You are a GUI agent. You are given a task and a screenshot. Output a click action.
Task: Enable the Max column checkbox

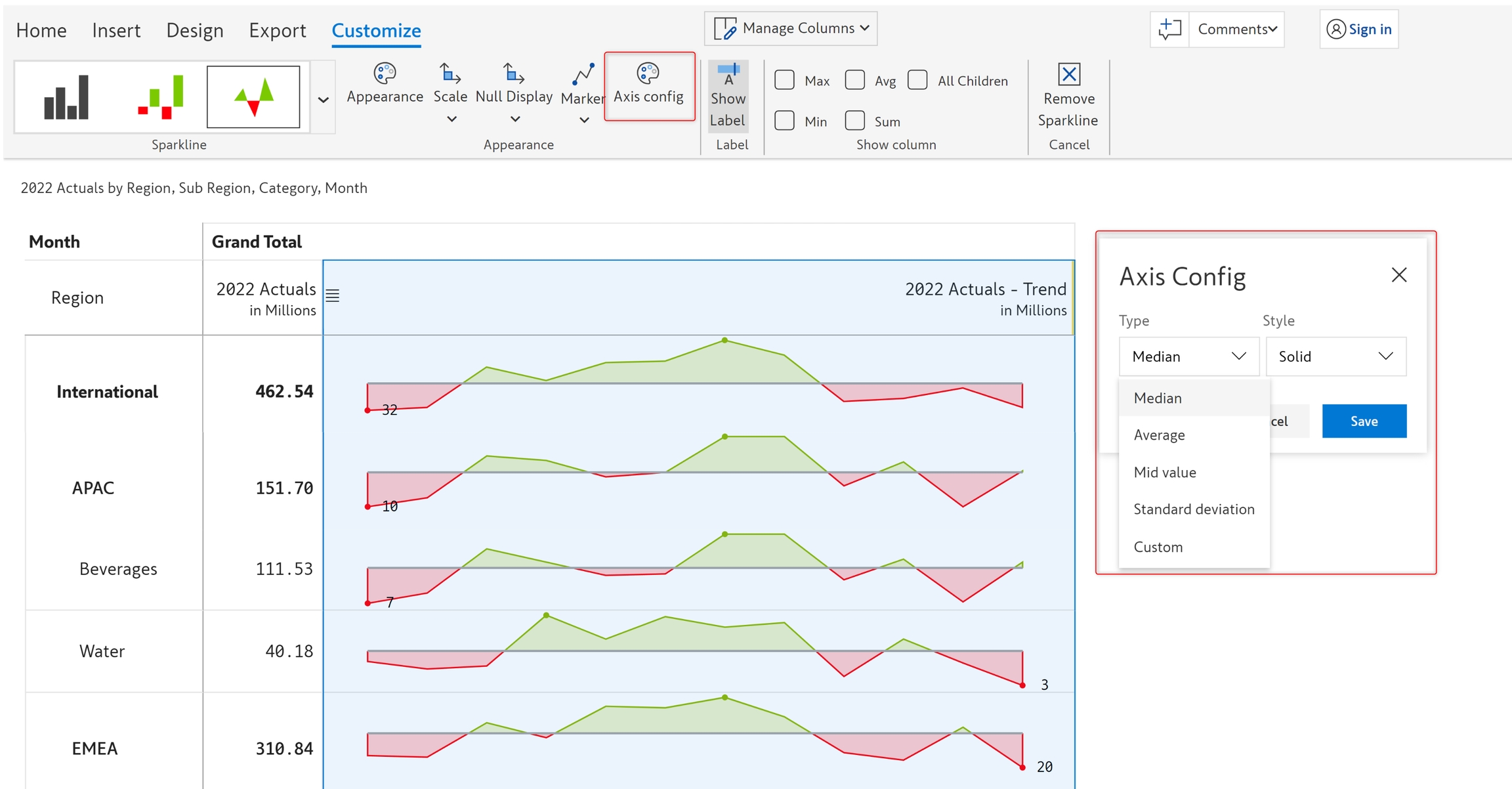click(x=784, y=80)
